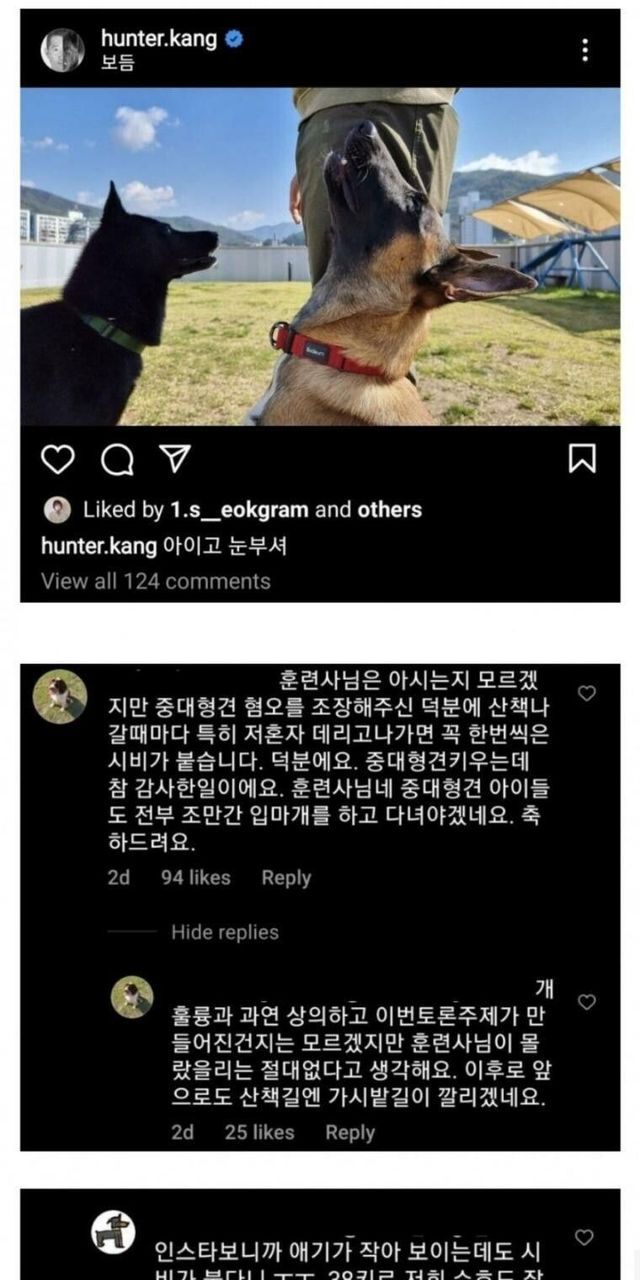
Task: Like the reply with 25 likes
Action: tap(588, 1001)
